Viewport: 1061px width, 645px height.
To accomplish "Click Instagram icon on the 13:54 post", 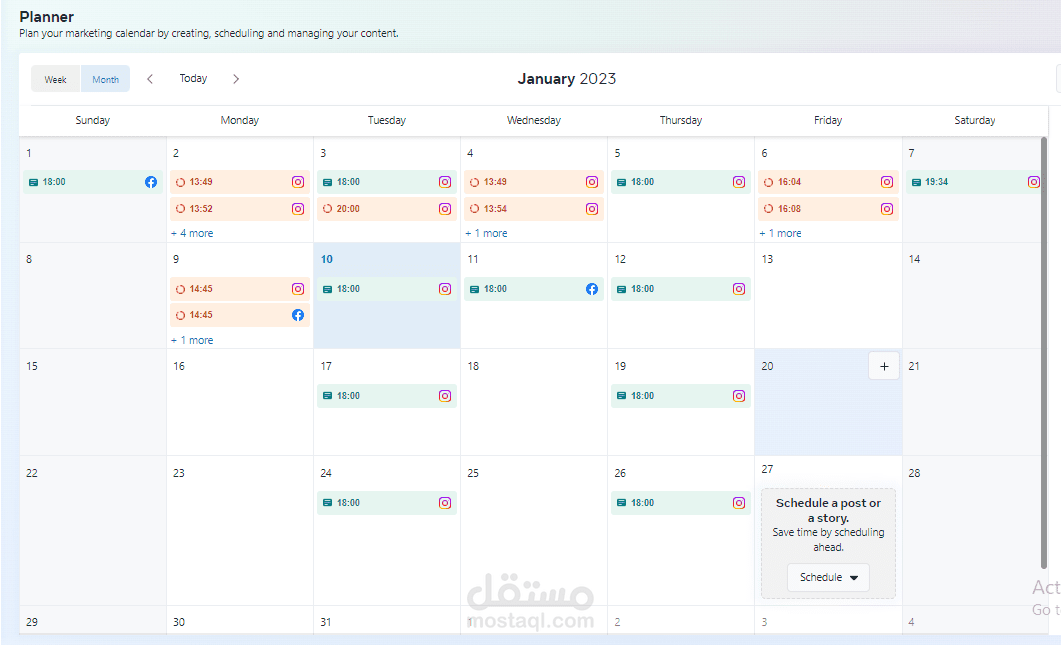I will click(592, 208).
